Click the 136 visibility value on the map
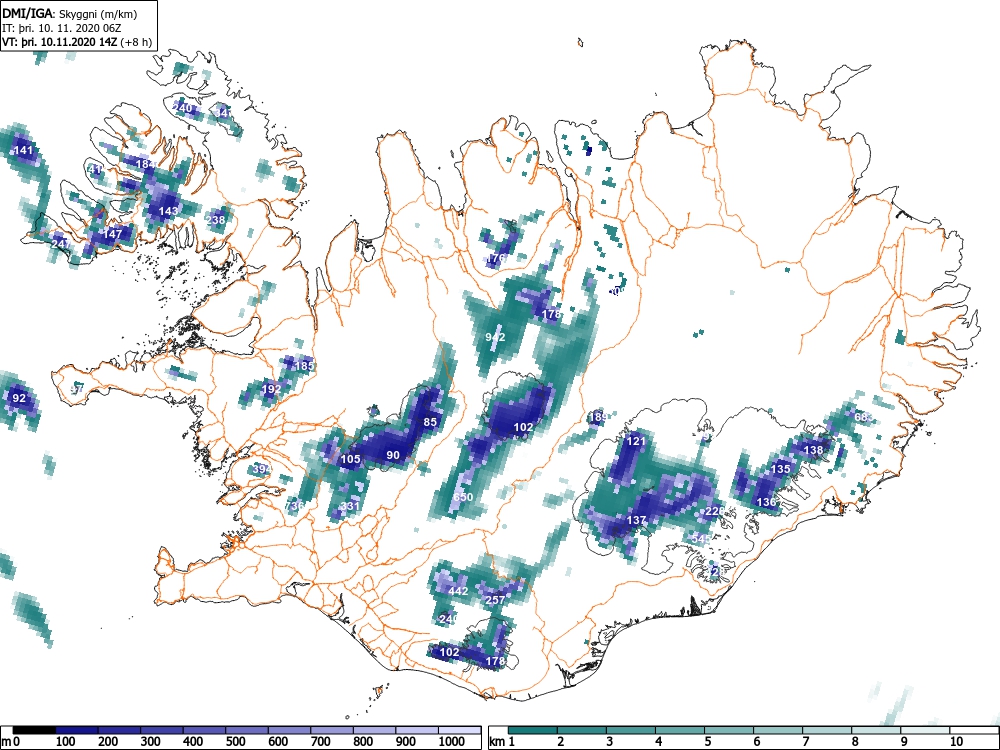 click(x=766, y=503)
